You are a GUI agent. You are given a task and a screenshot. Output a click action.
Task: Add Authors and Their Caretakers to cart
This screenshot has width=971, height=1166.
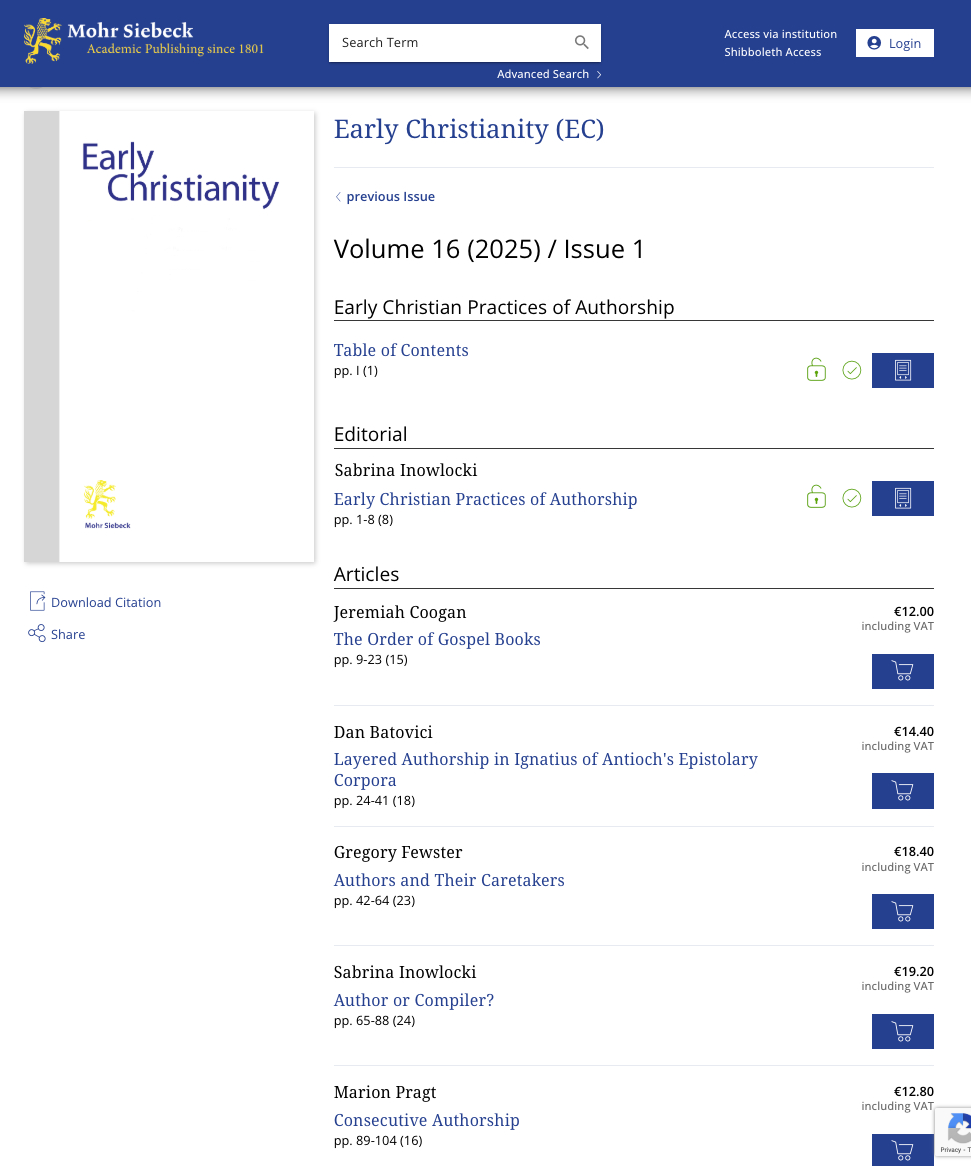click(x=902, y=911)
